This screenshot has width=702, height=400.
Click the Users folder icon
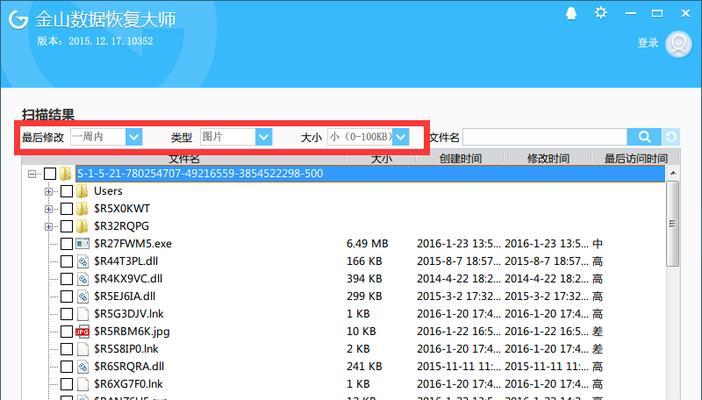coord(82,191)
